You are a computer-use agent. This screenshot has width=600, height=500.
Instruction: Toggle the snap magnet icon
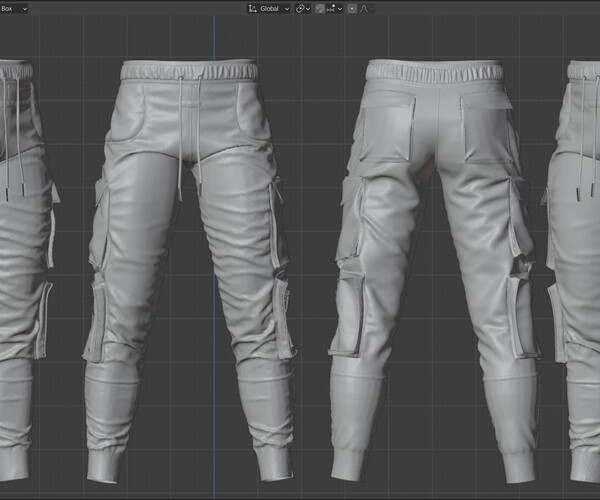click(x=320, y=8)
